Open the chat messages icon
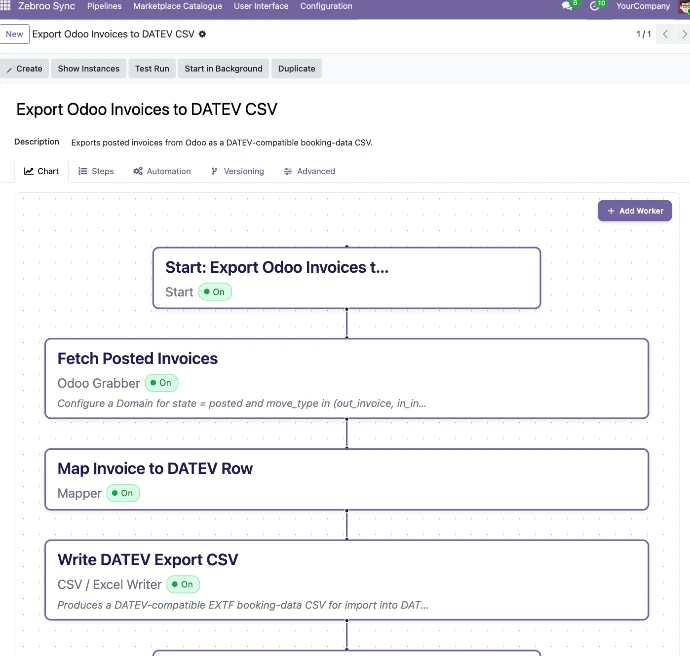 567,6
